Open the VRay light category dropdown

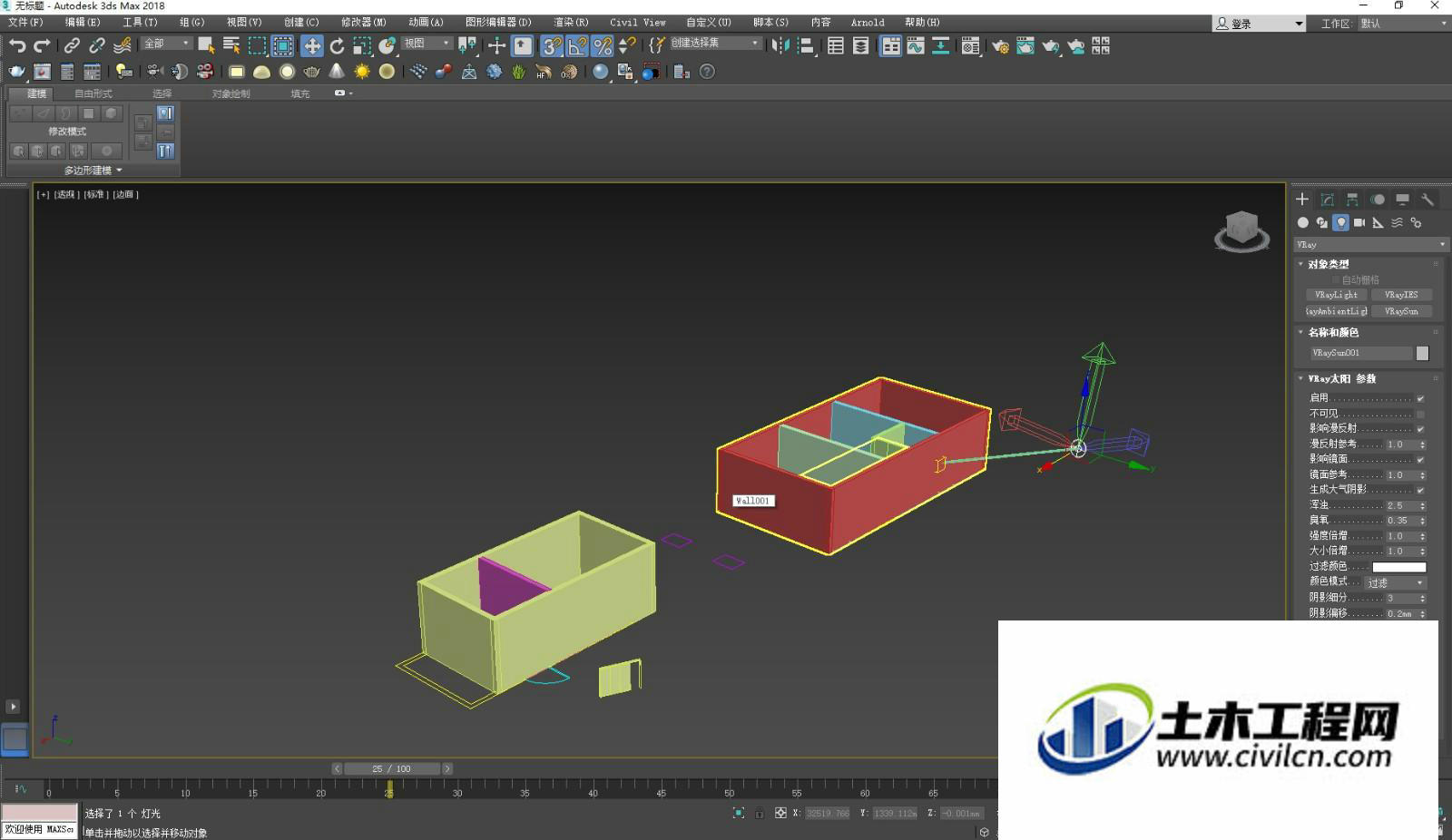click(x=1370, y=245)
